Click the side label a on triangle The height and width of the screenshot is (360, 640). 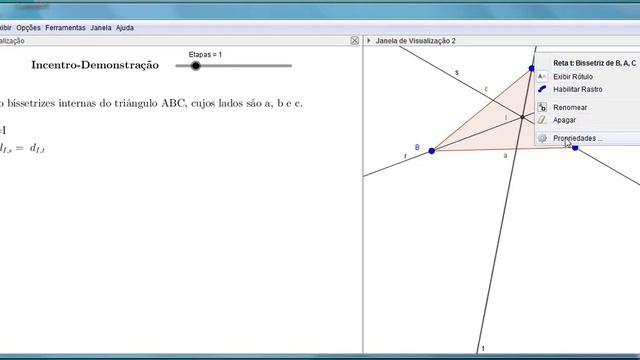tap(505, 156)
